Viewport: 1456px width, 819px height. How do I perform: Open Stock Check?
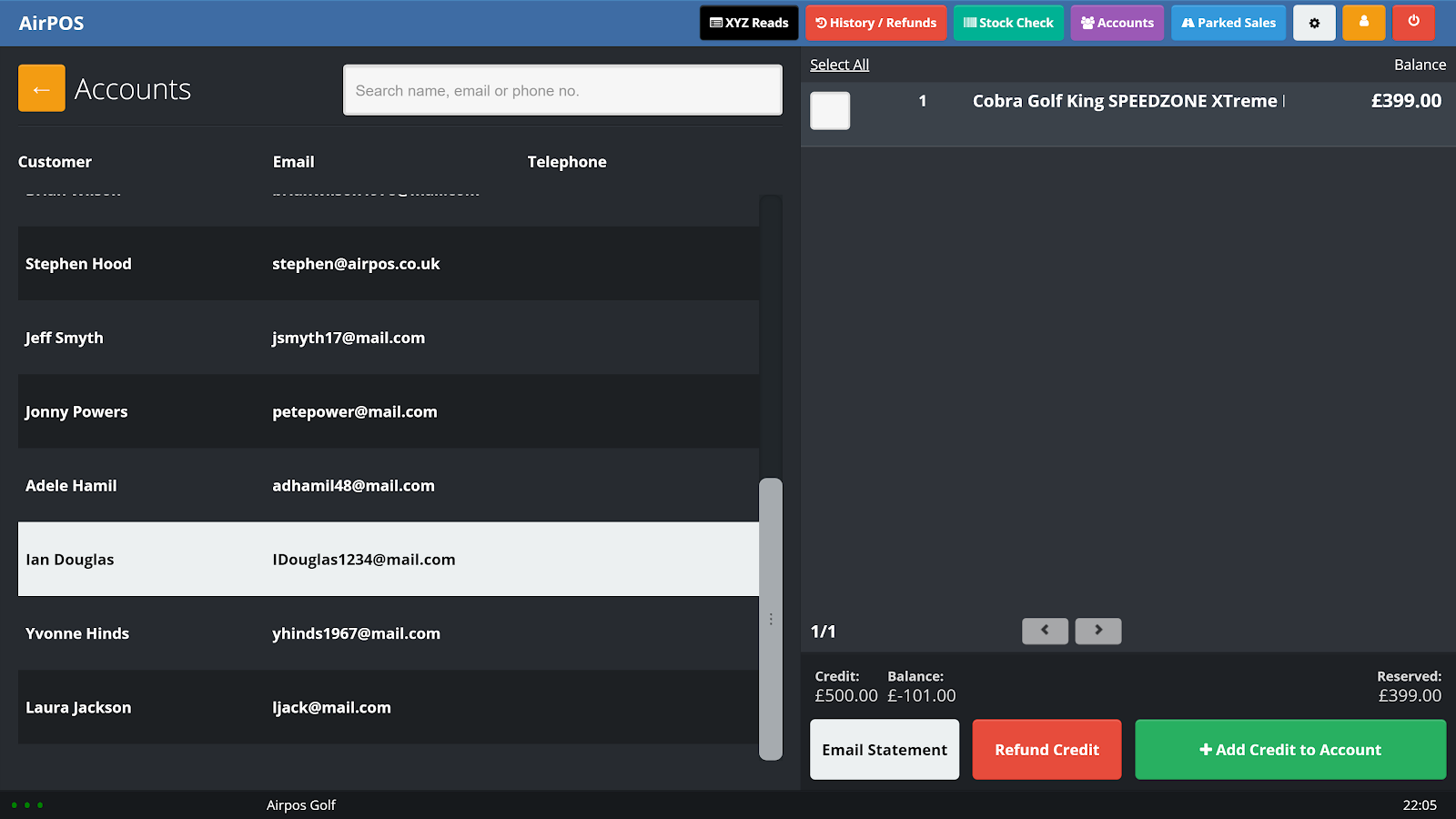tap(1008, 23)
